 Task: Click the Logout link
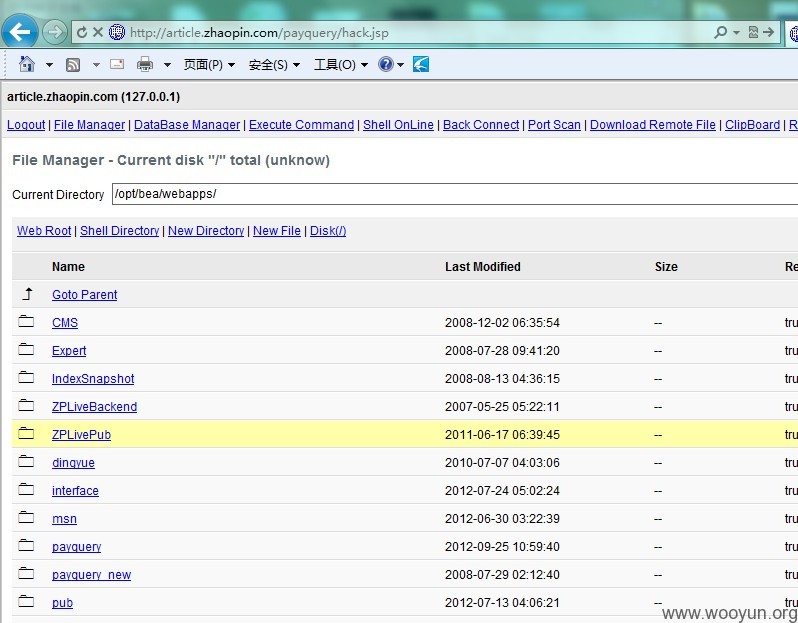click(x=26, y=125)
